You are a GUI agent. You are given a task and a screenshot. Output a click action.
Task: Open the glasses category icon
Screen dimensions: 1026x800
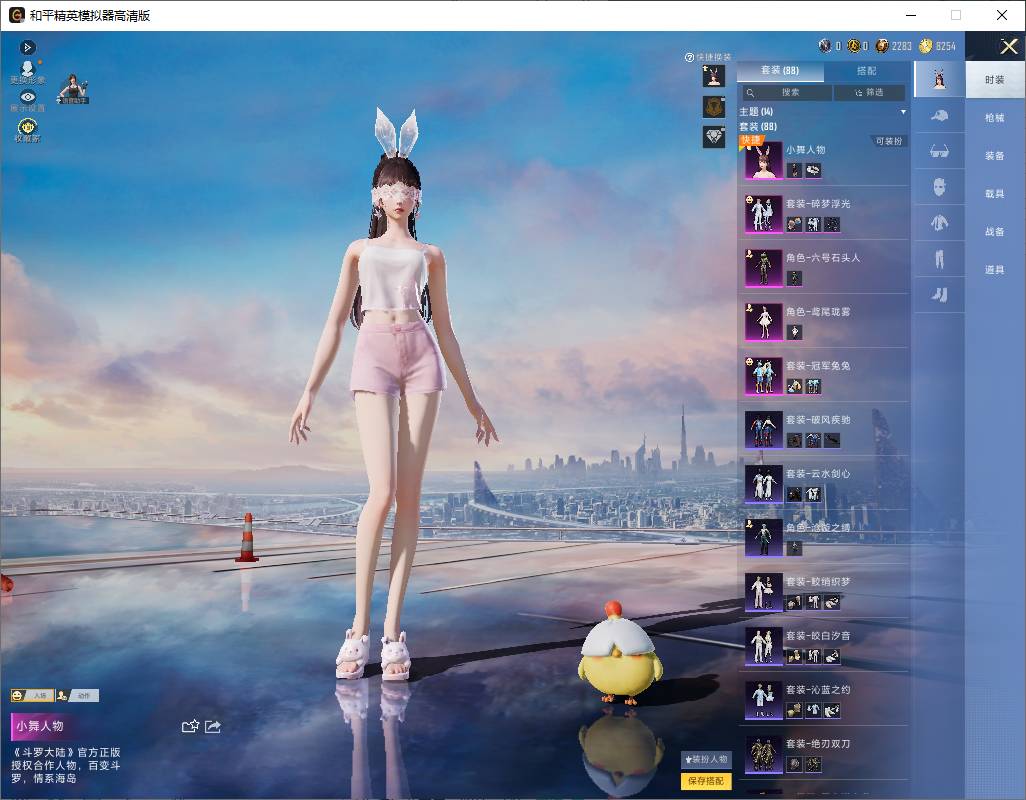point(939,152)
